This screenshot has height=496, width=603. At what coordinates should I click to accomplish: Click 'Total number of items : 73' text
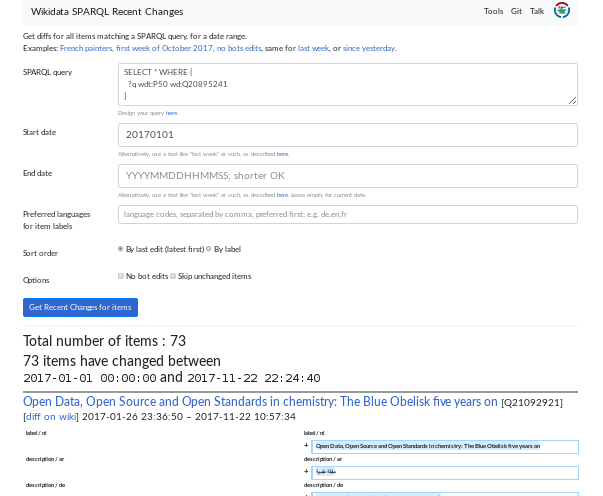click(x=105, y=341)
